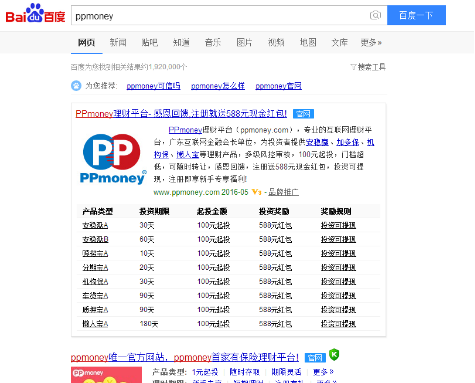The image size is (475, 383).
Task: Click the 180天 duration cell
Action: (x=149, y=324)
